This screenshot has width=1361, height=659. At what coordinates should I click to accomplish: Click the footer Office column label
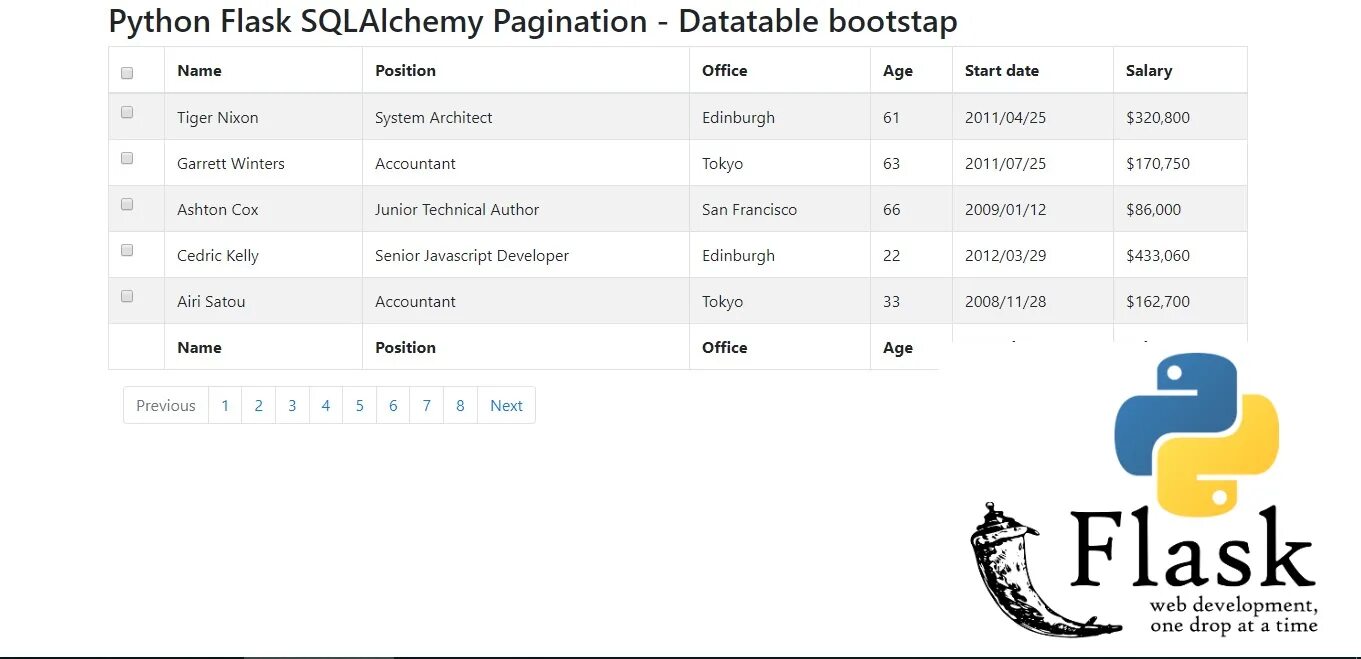(724, 347)
